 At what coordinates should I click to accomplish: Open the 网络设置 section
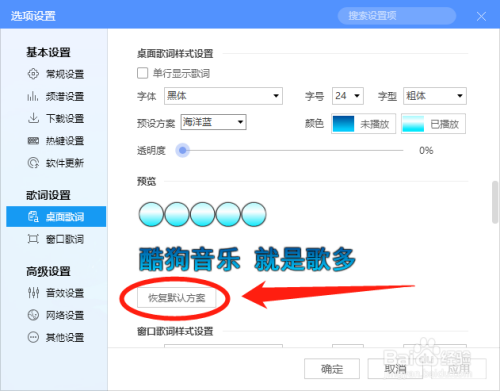click(56, 315)
